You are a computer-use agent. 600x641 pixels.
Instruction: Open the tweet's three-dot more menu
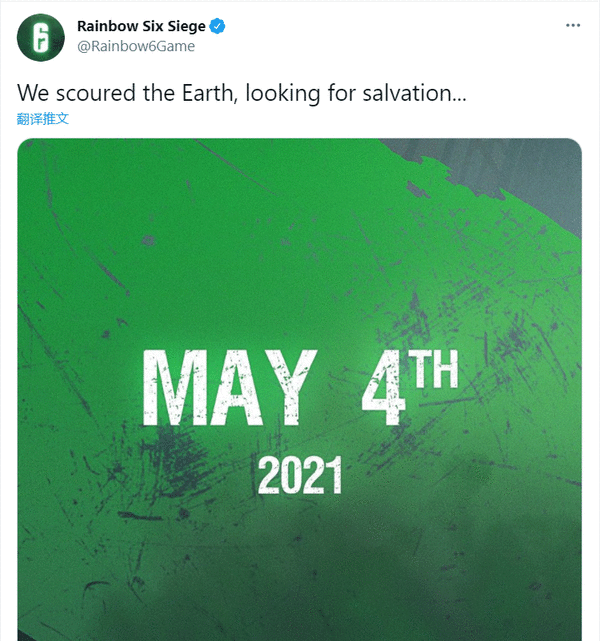point(573,25)
